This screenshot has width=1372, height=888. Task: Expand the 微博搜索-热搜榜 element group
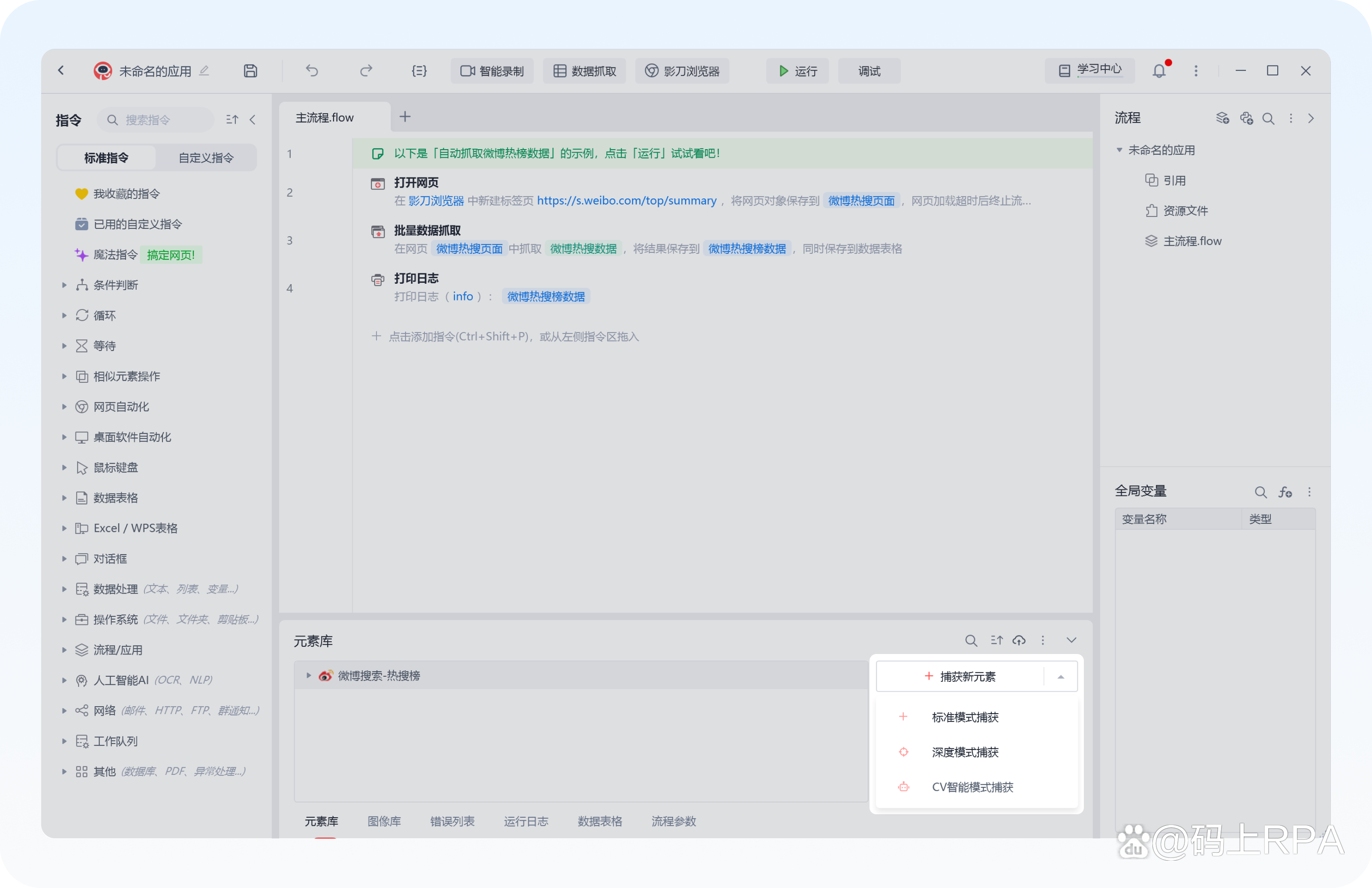308,675
